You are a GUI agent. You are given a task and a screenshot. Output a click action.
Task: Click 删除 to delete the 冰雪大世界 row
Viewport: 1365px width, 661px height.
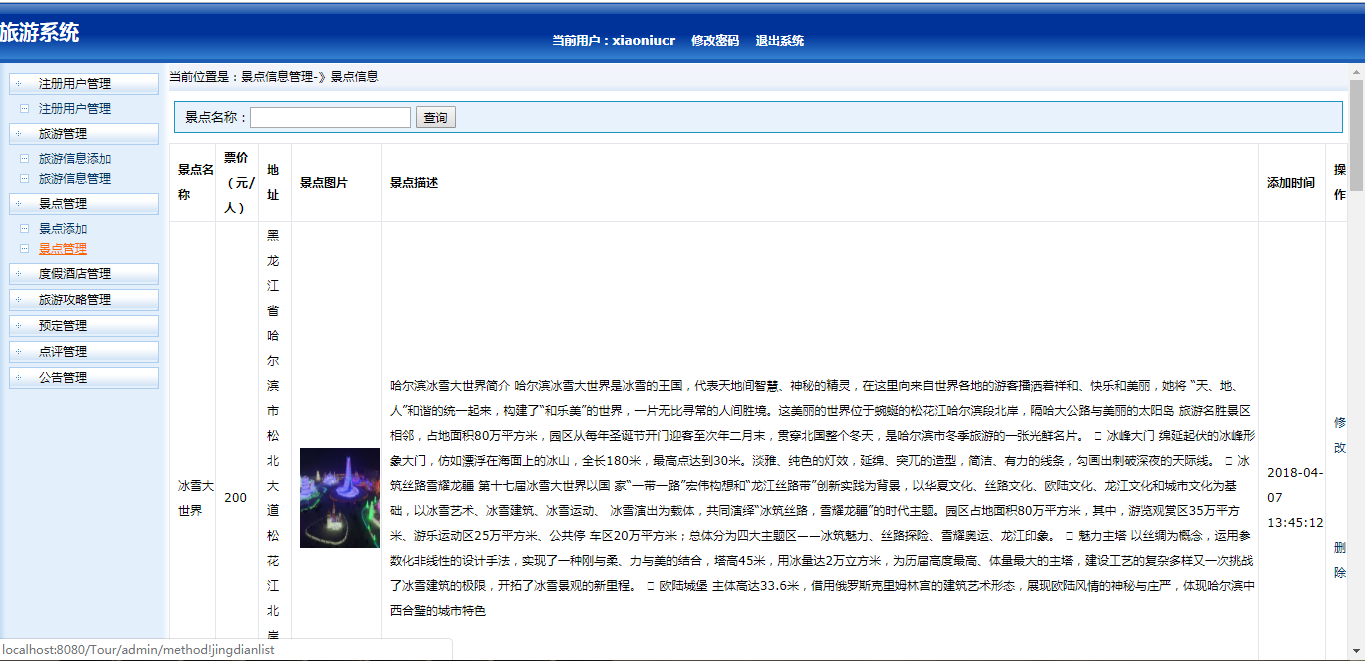click(x=1340, y=560)
